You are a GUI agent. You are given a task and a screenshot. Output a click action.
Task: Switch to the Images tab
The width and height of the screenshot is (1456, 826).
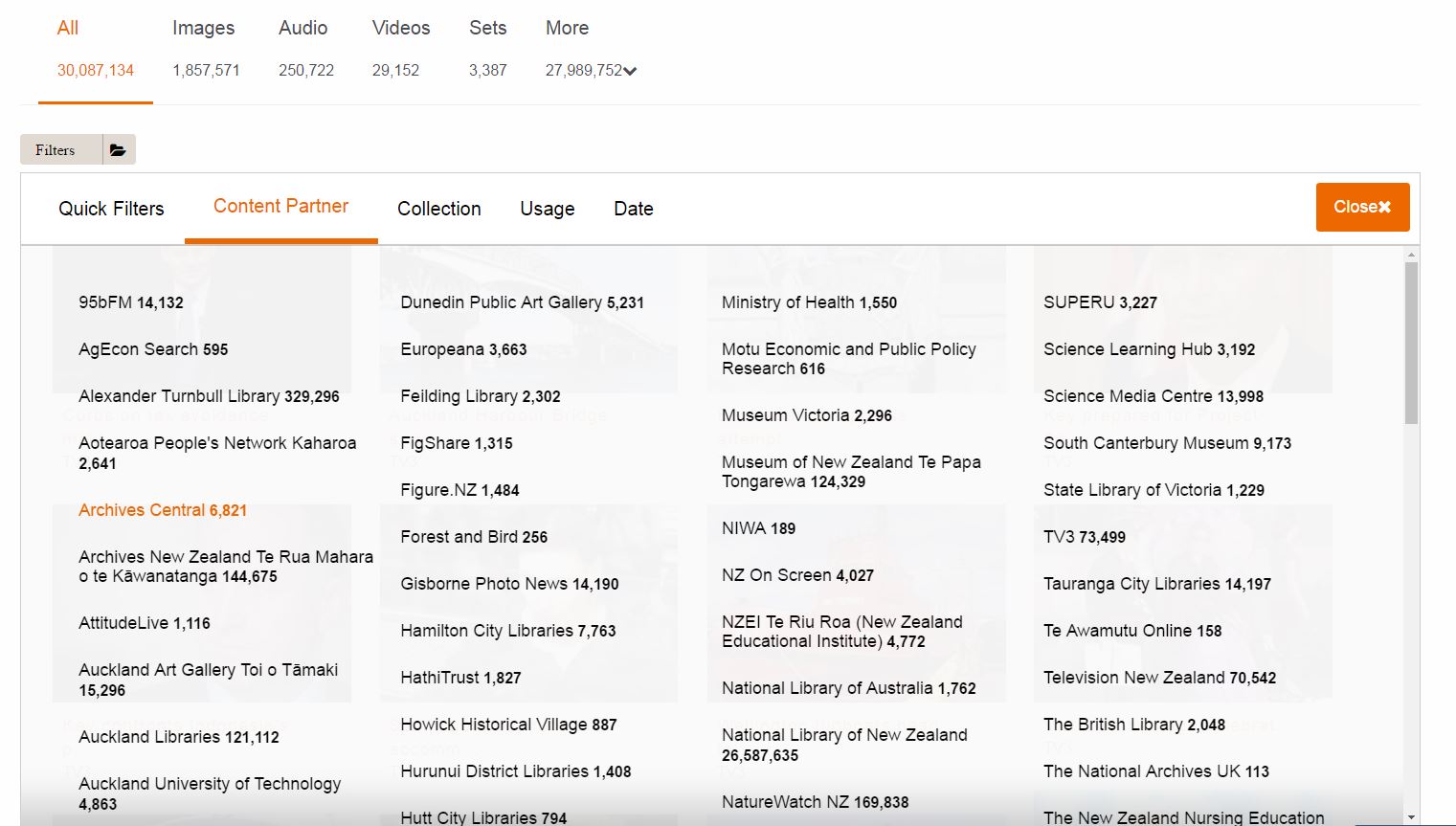pos(206,49)
